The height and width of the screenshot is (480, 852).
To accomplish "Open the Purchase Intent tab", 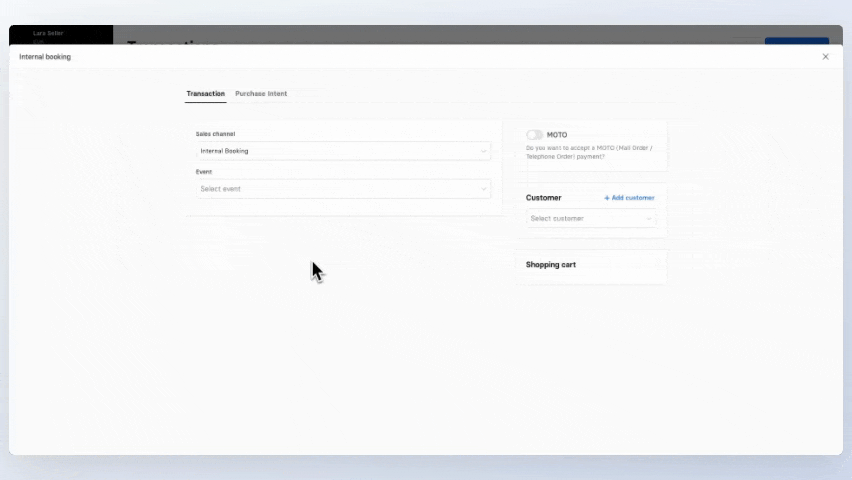I will pos(261,94).
